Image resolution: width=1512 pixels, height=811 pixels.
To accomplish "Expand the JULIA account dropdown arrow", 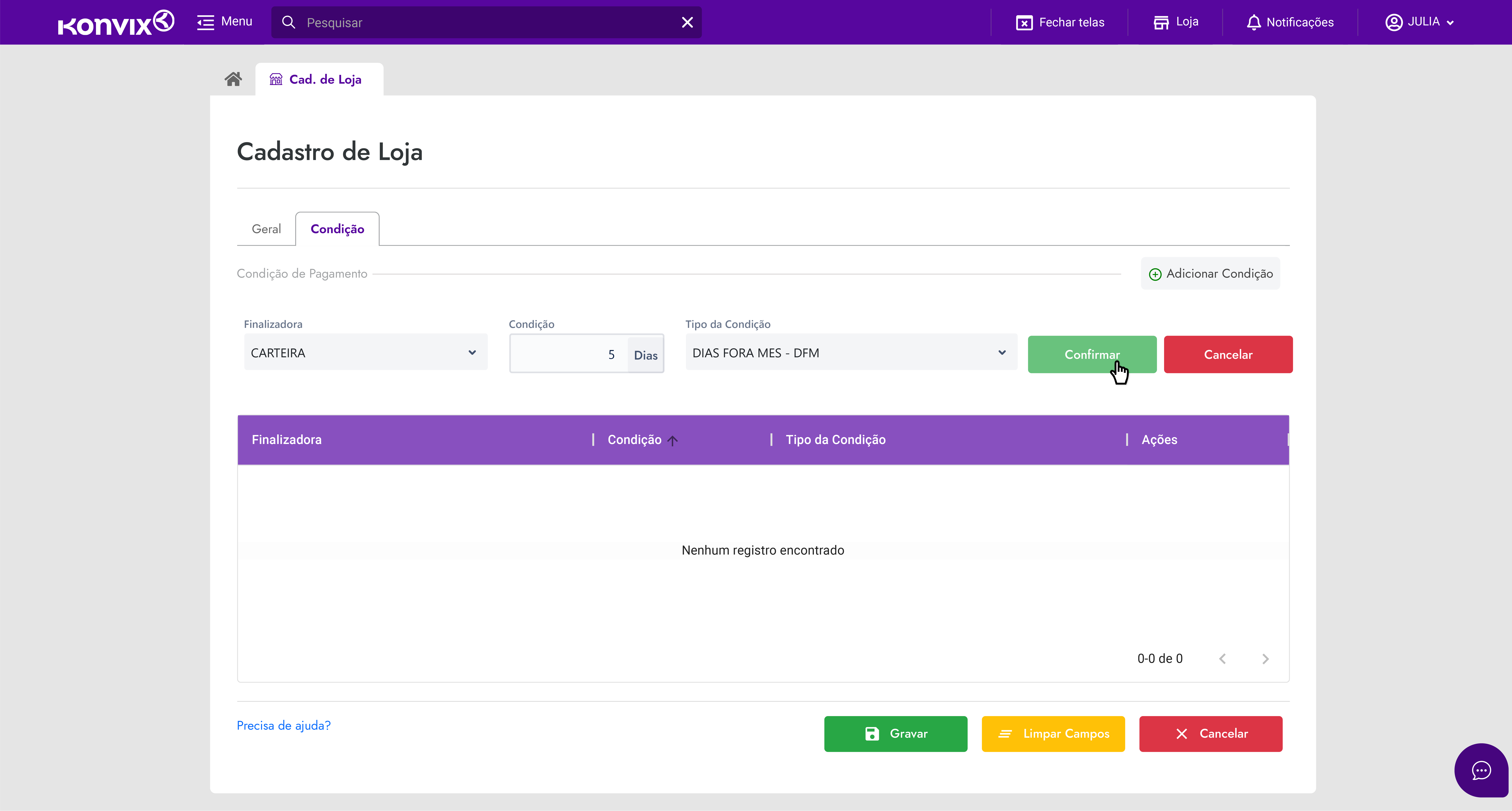I will coord(1450,23).
